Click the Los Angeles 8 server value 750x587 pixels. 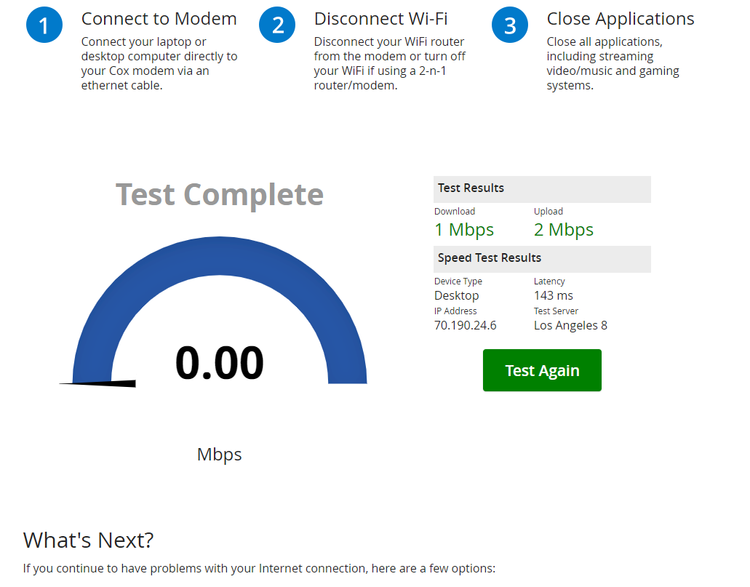tap(571, 326)
